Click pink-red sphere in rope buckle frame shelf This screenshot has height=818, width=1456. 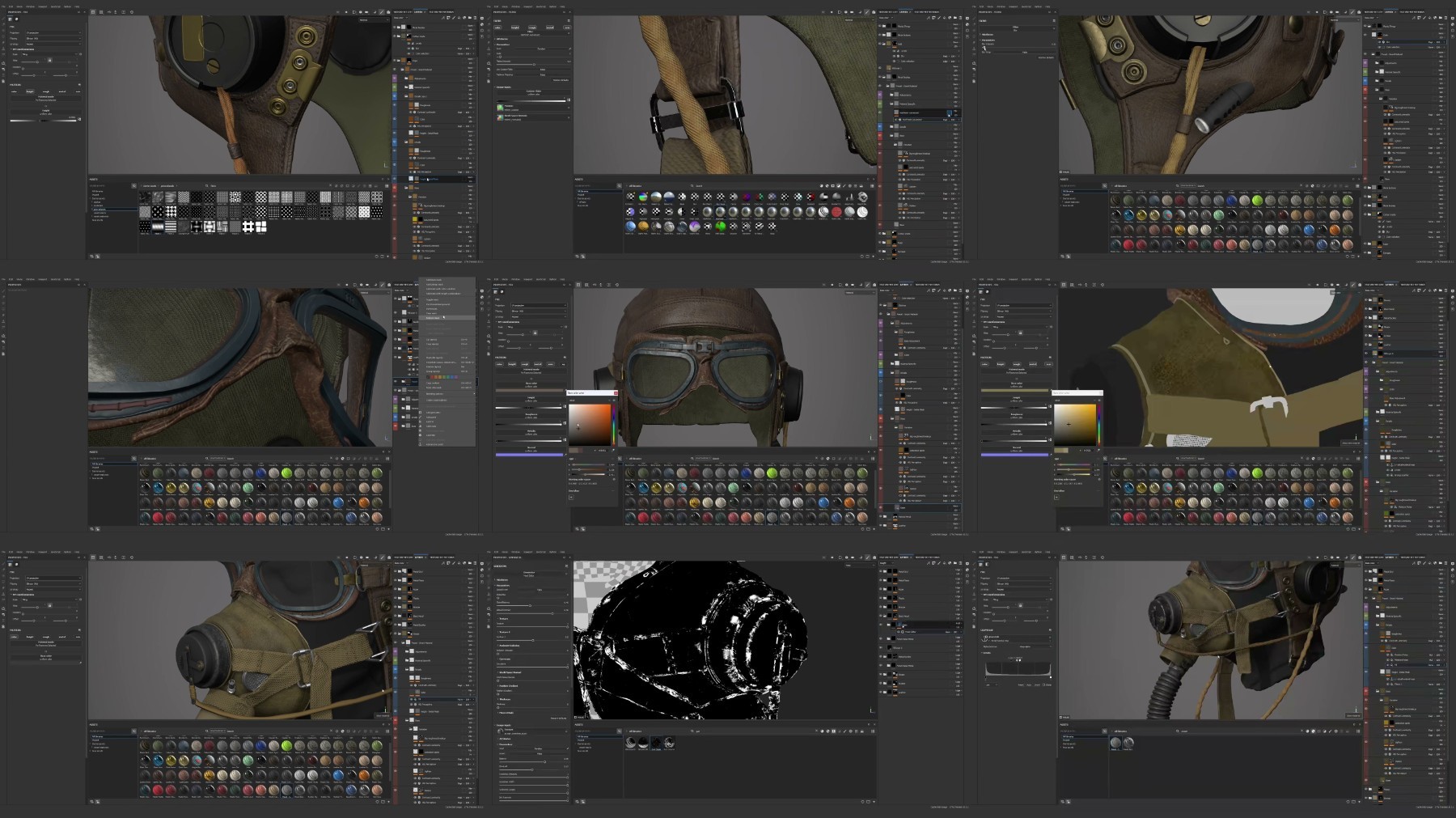click(x=837, y=212)
